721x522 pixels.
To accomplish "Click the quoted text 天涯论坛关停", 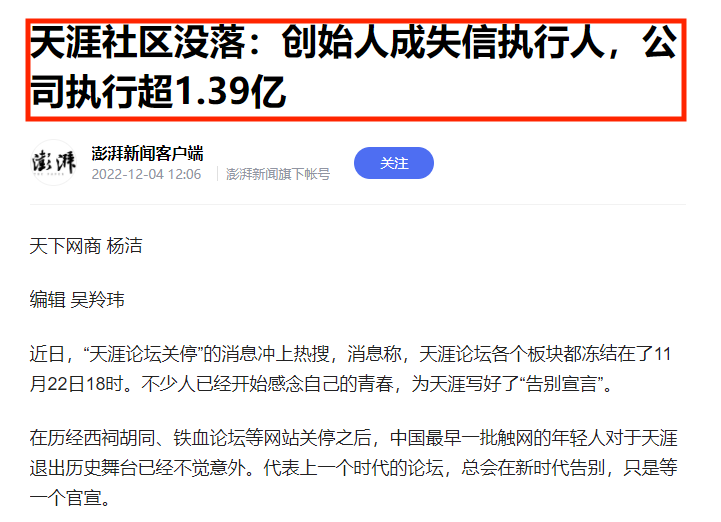I will click(x=143, y=354).
